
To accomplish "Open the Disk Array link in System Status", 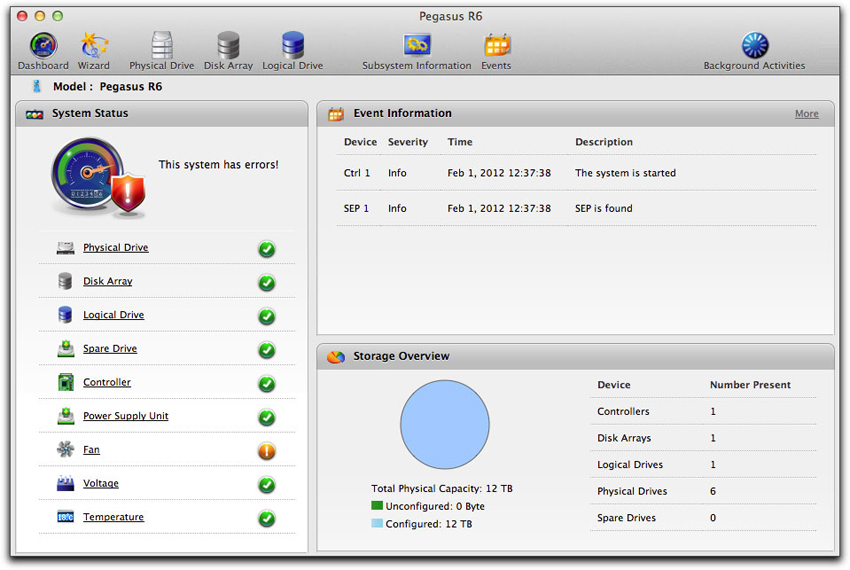I will [x=107, y=281].
